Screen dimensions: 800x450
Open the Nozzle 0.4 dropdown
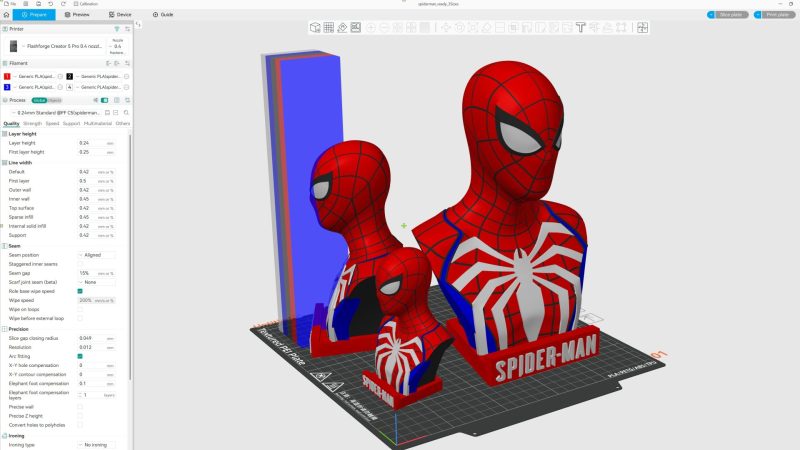click(118, 46)
